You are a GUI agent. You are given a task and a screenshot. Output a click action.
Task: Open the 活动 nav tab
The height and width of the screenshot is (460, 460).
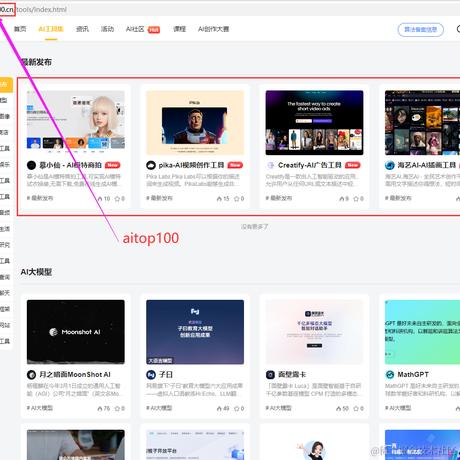[x=107, y=29]
